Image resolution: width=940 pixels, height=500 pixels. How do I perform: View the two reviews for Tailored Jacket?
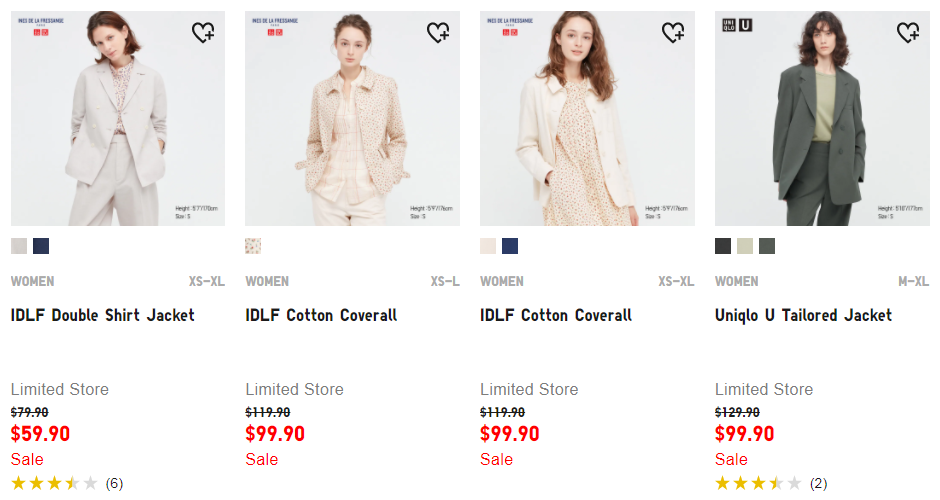[818, 484]
